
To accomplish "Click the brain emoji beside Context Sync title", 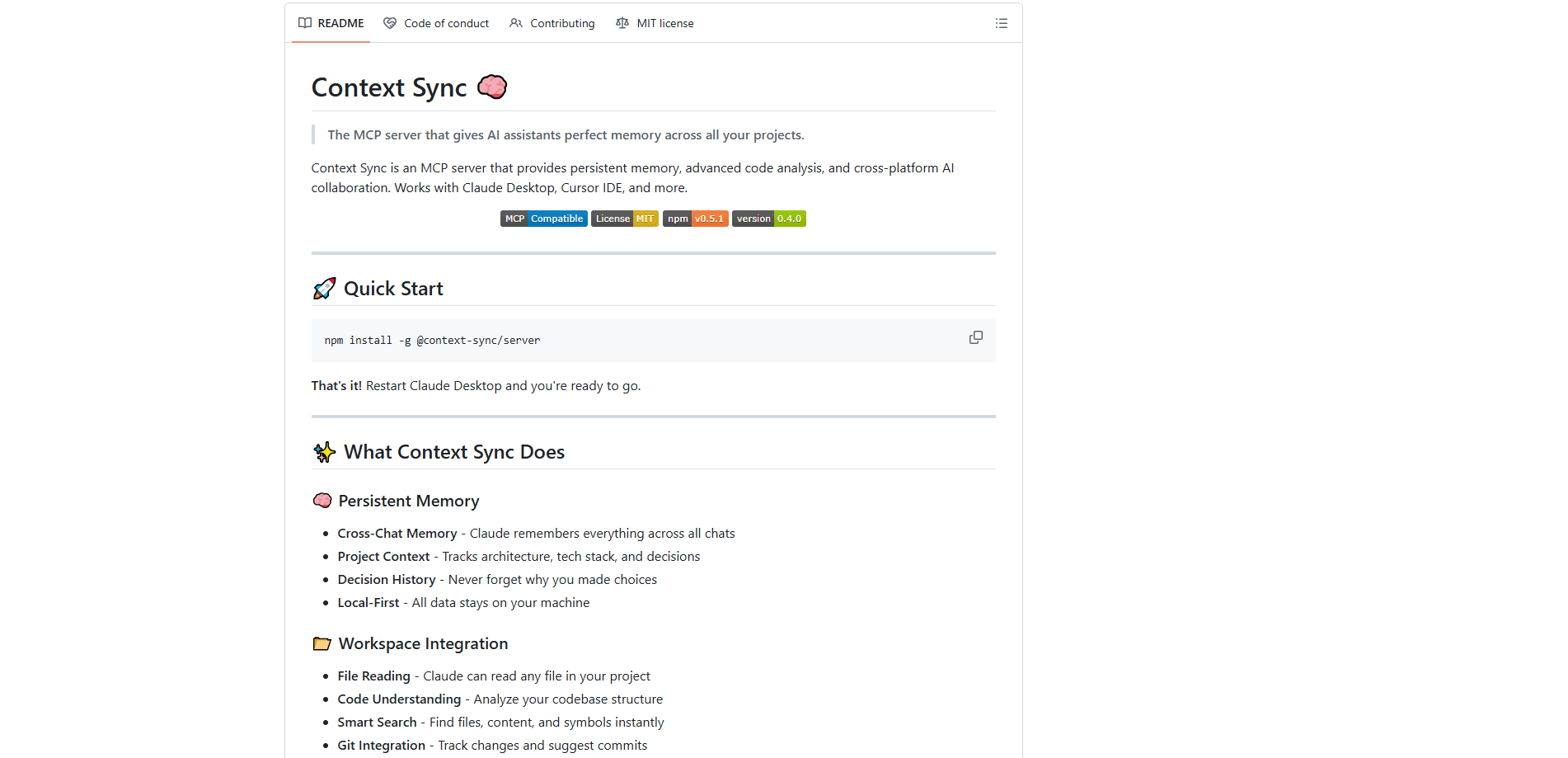I will click(x=492, y=87).
